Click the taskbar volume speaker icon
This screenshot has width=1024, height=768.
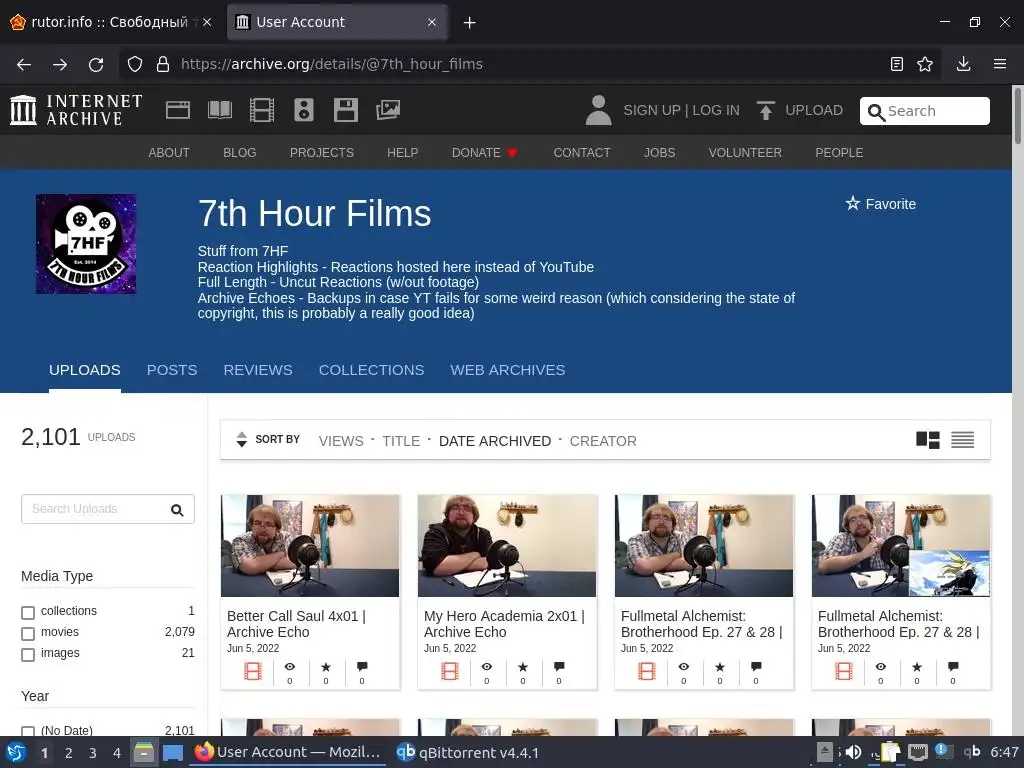[853, 752]
